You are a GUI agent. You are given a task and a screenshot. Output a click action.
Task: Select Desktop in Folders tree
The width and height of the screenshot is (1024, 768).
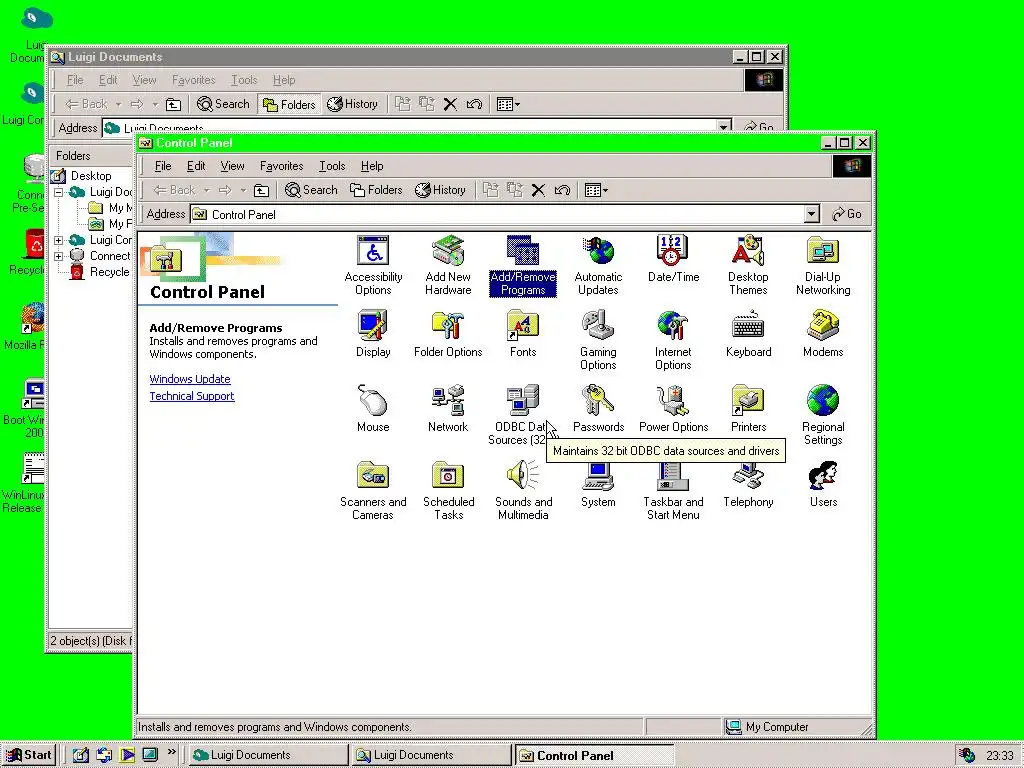(x=91, y=176)
